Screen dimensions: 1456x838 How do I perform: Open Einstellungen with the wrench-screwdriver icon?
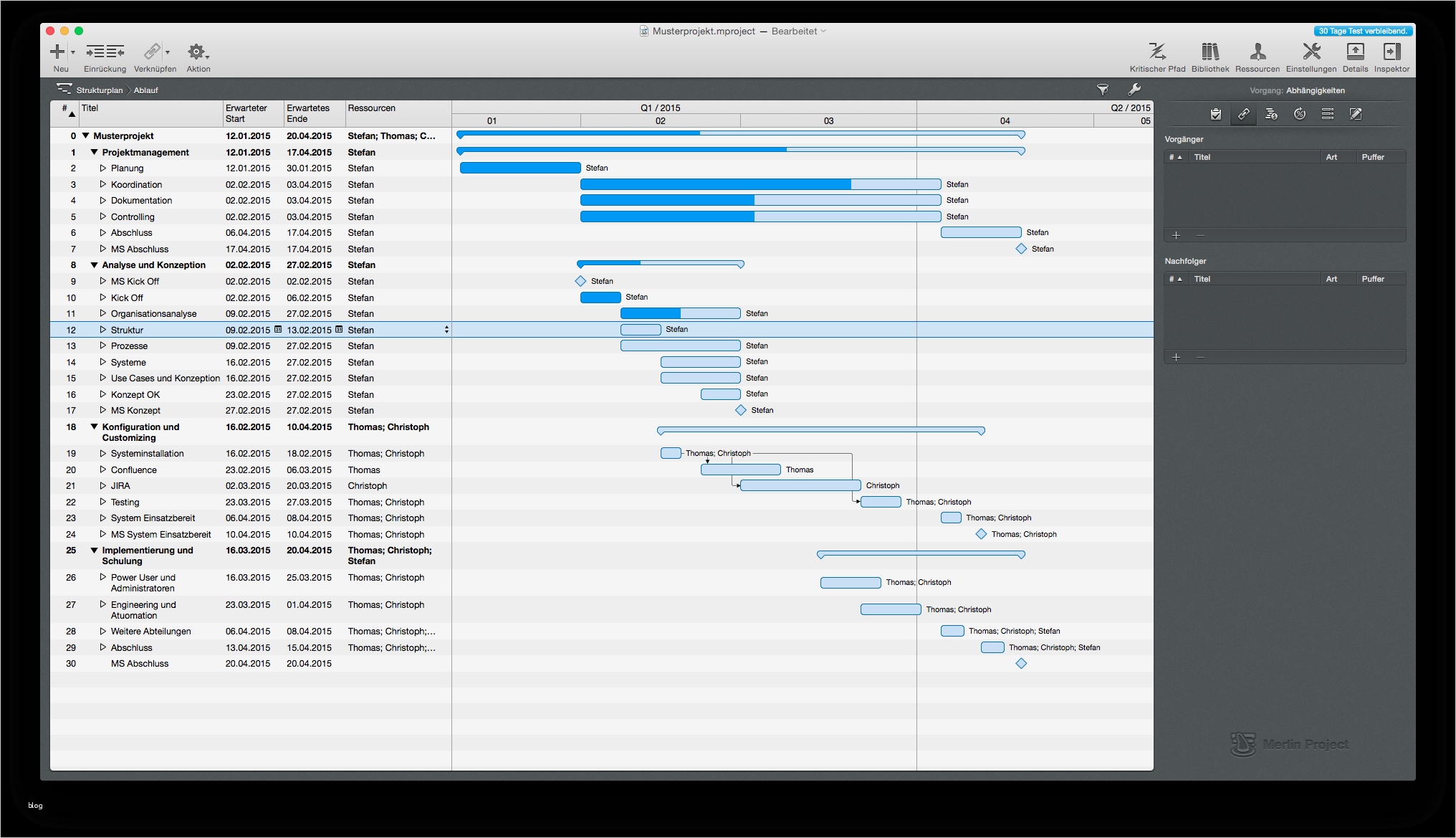[1311, 52]
